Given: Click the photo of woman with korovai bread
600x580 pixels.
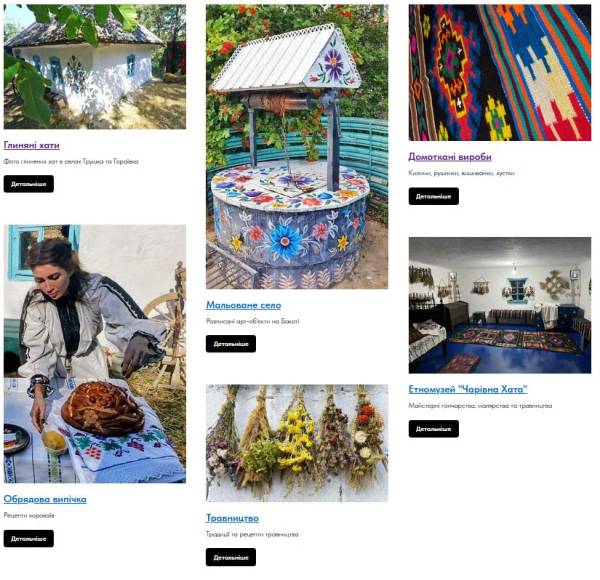Looking at the screenshot, I should (x=95, y=354).
